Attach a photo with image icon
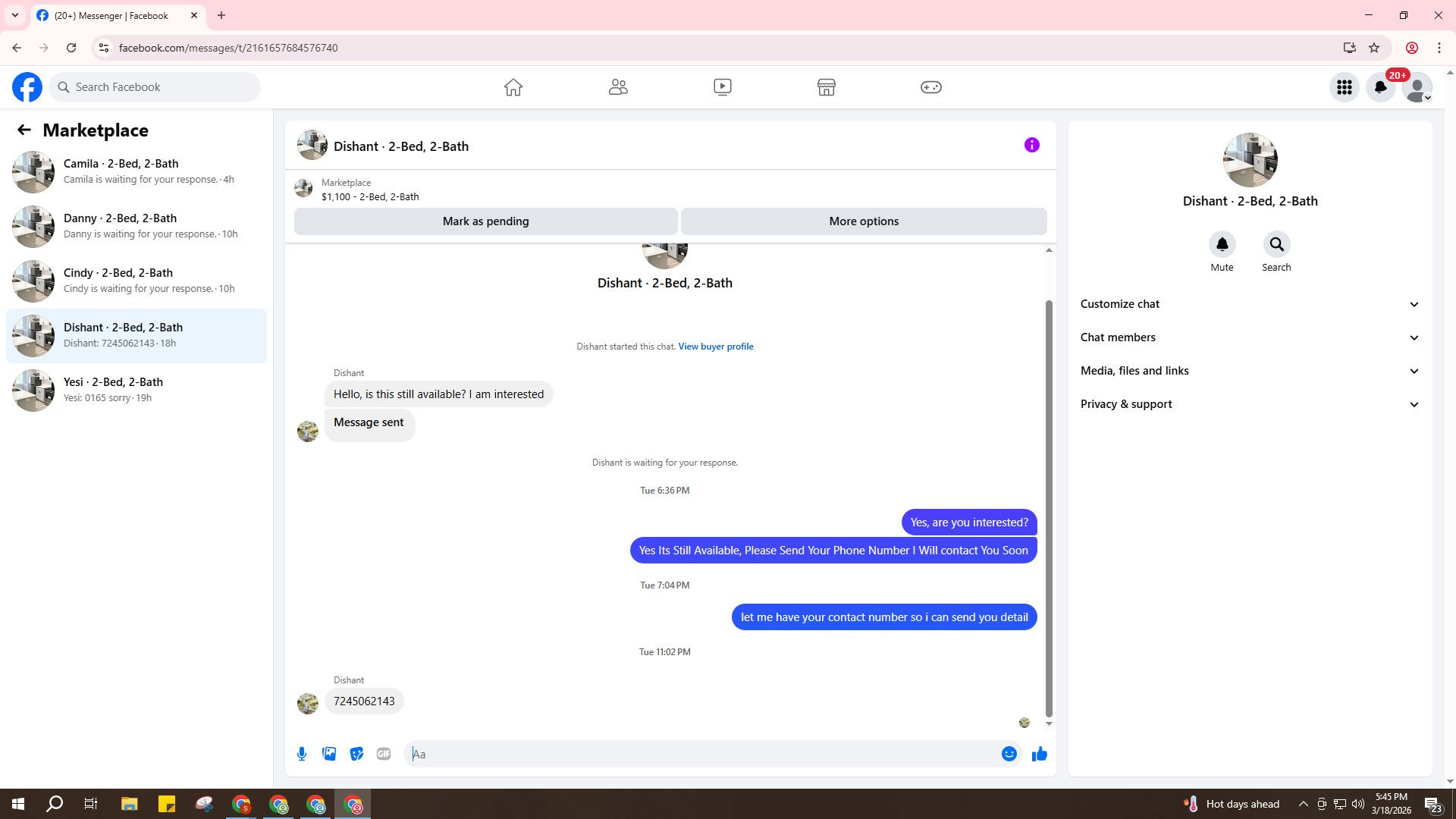The image size is (1456, 819). [x=329, y=754]
